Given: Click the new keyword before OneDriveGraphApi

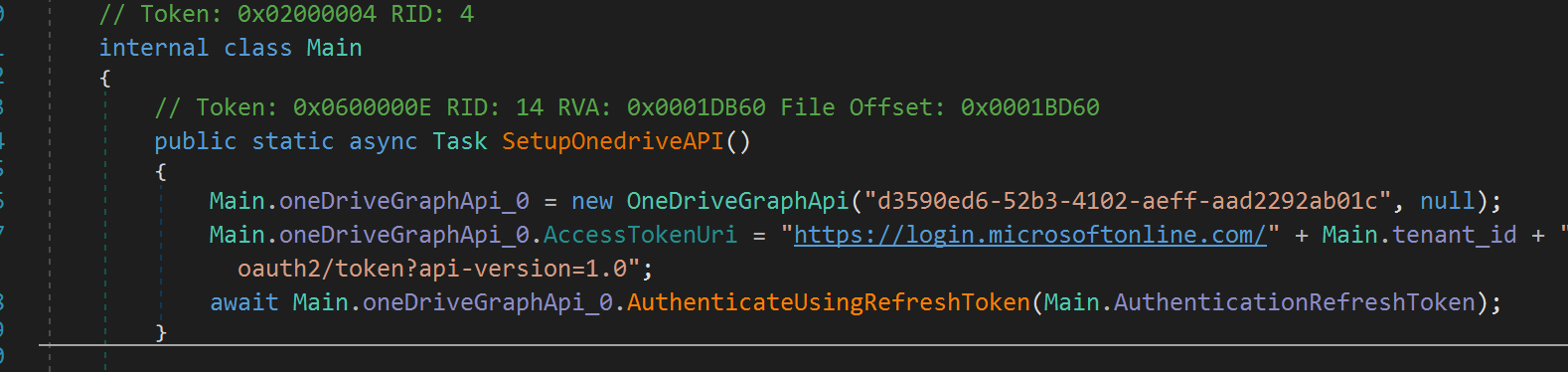Looking at the screenshot, I should coord(592,201).
